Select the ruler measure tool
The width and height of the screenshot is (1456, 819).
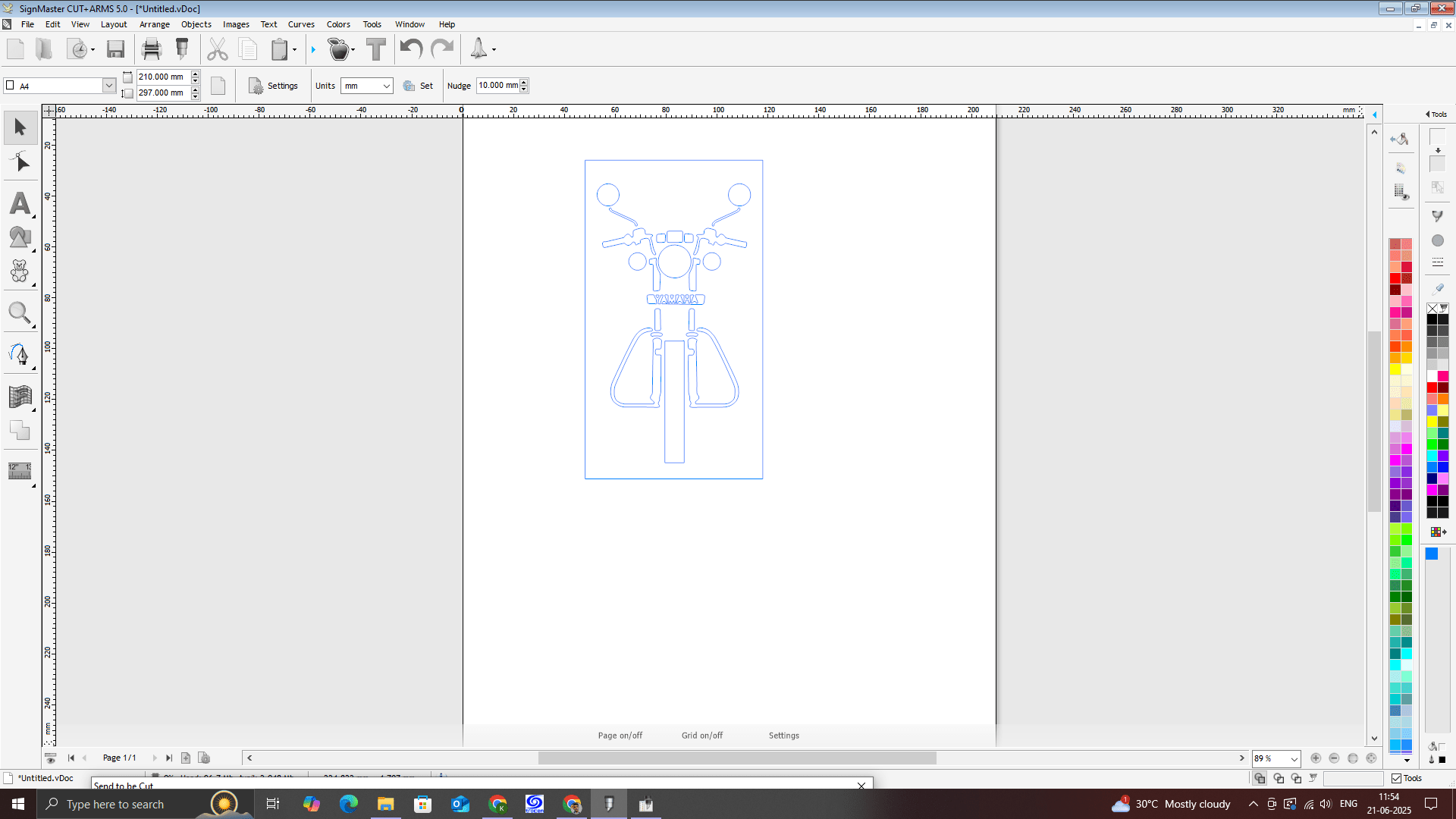pos(20,471)
